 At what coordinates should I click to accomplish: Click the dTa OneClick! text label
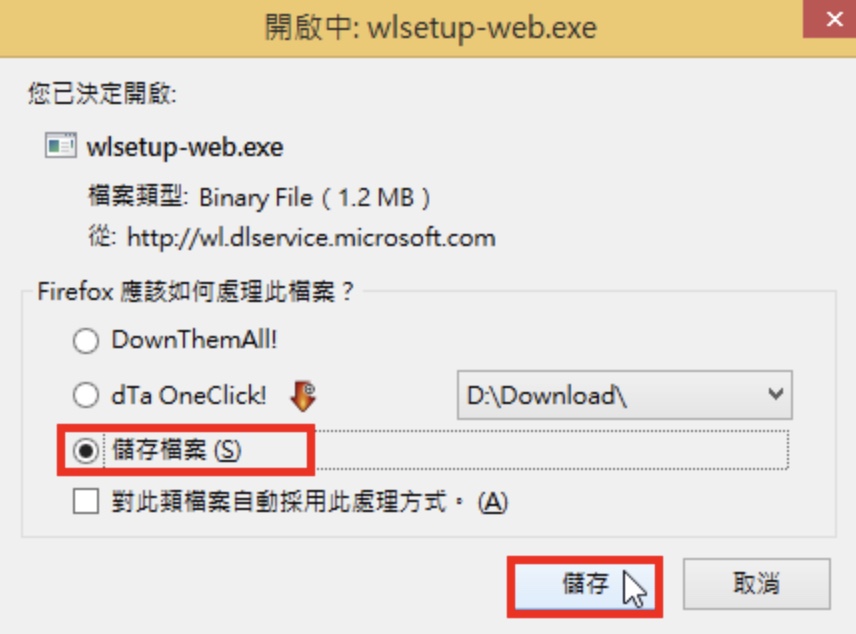[x=189, y=395]
